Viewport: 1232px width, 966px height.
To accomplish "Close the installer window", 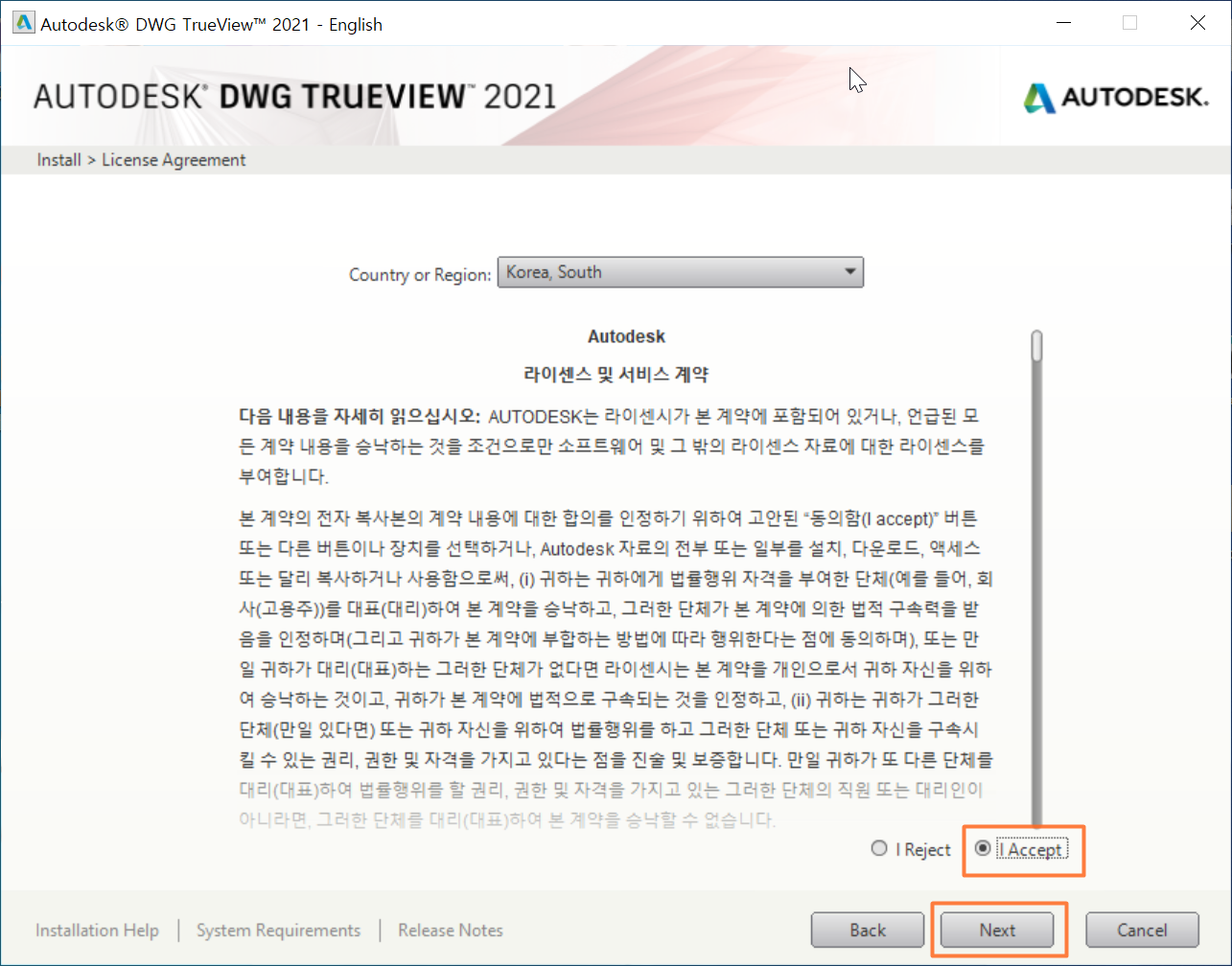I will coord(1197,24).
